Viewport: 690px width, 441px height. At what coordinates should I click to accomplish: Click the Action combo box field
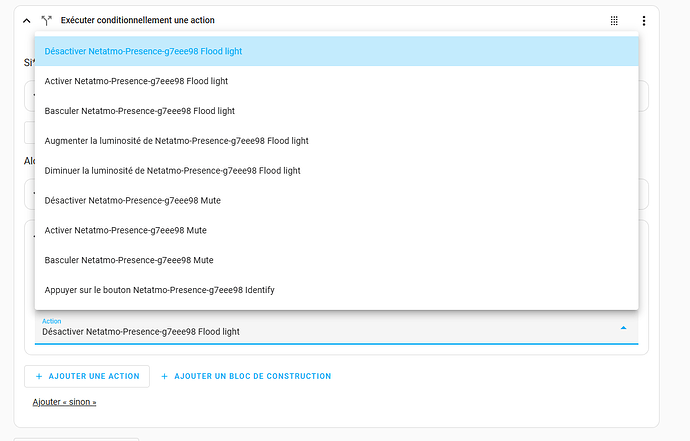tap(337, 328)
